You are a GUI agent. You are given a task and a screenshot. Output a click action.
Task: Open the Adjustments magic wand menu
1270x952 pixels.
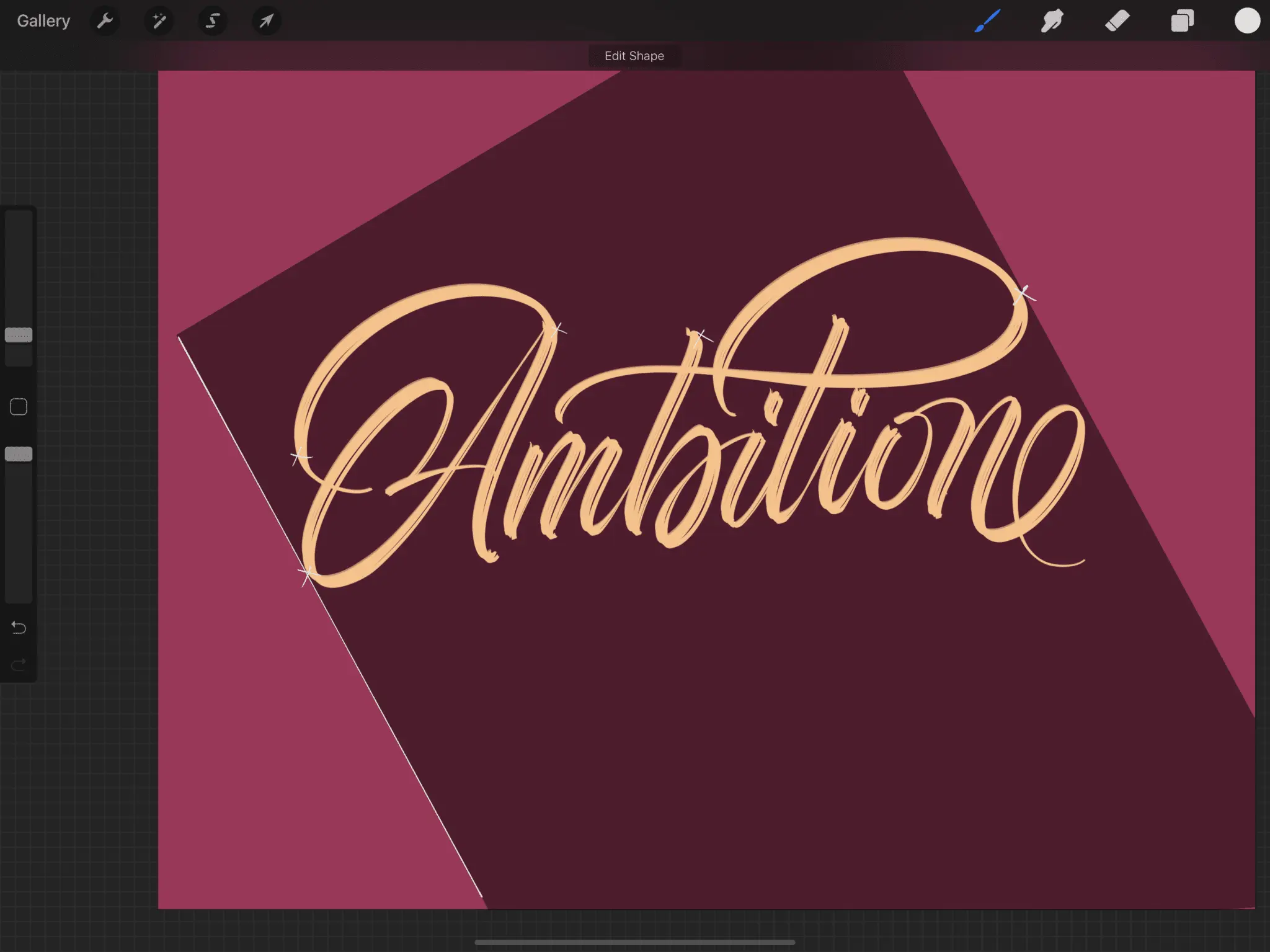tap(159, 21)
